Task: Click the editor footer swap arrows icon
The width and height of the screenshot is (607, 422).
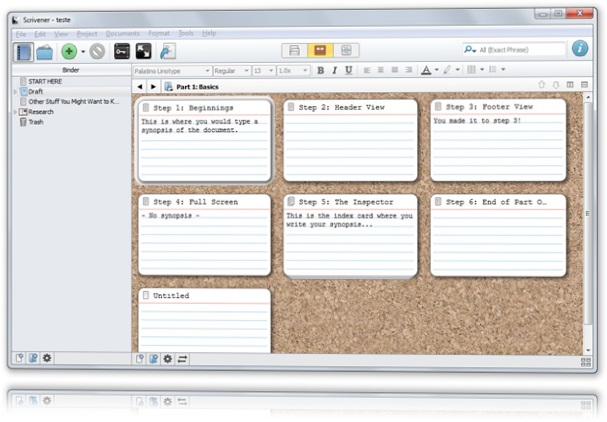Action: pos(182,359)
